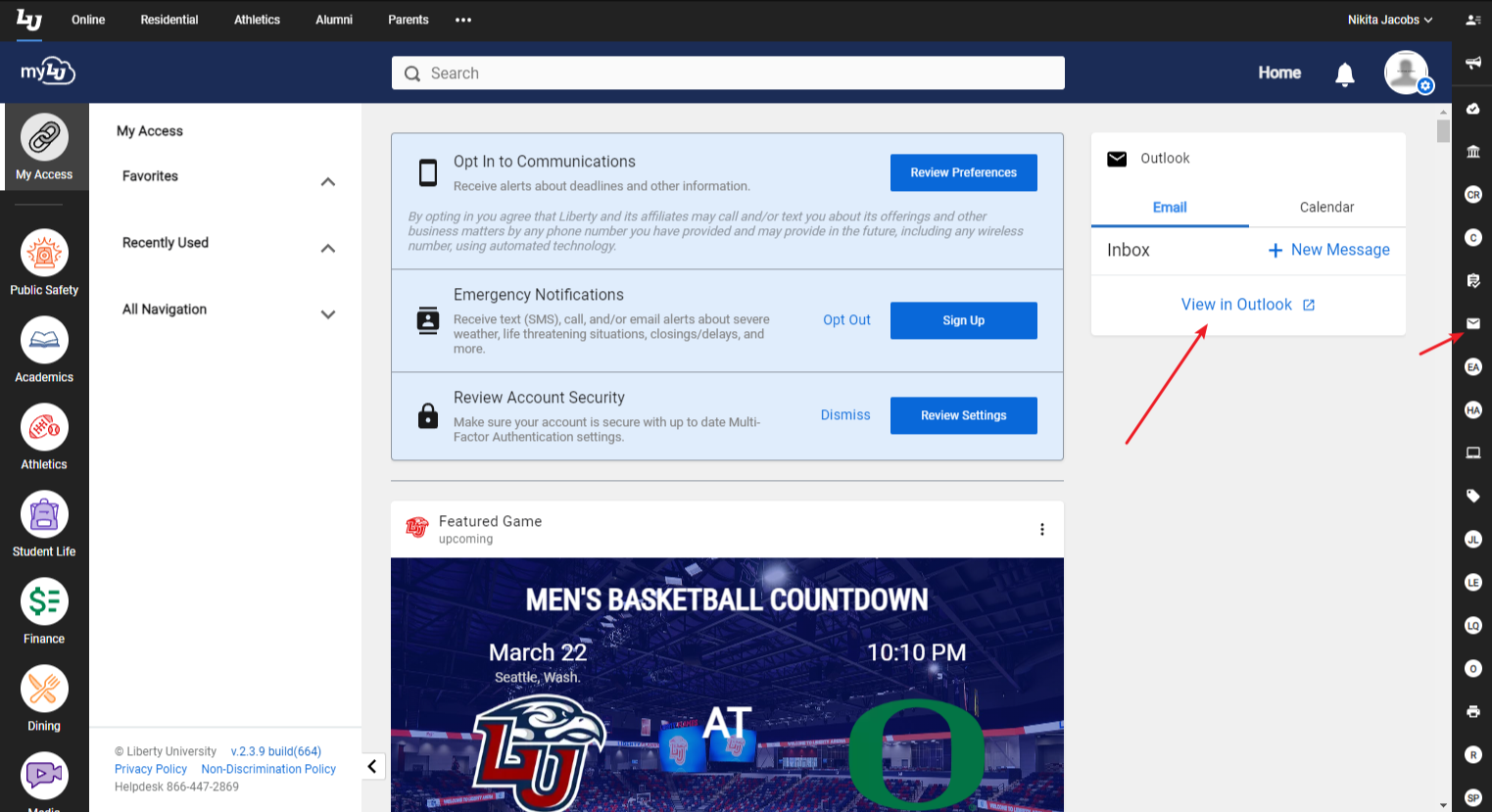Go to Home in header
The image size is (1492, 812).
[x=1279, y=72]
